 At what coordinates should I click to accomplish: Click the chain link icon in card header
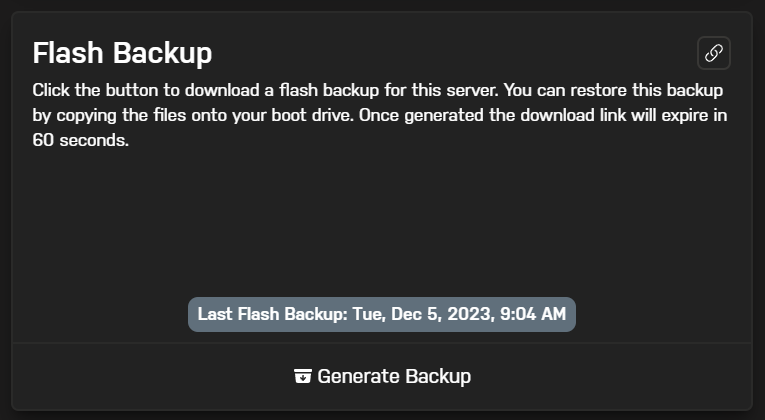[713, 53]
